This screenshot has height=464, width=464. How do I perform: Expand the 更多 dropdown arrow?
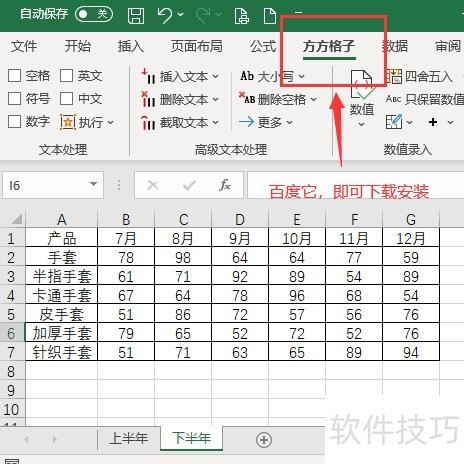289,123
